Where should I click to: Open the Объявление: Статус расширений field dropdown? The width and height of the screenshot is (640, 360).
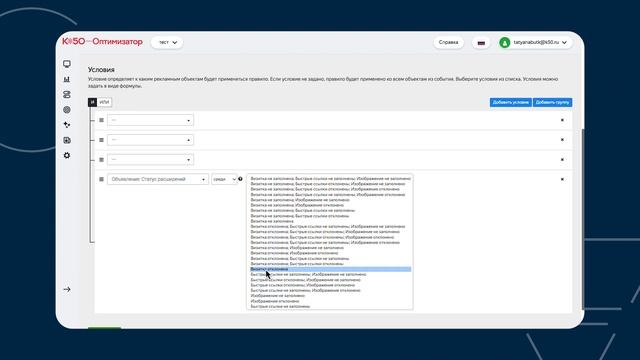click(x=158, y=179)
